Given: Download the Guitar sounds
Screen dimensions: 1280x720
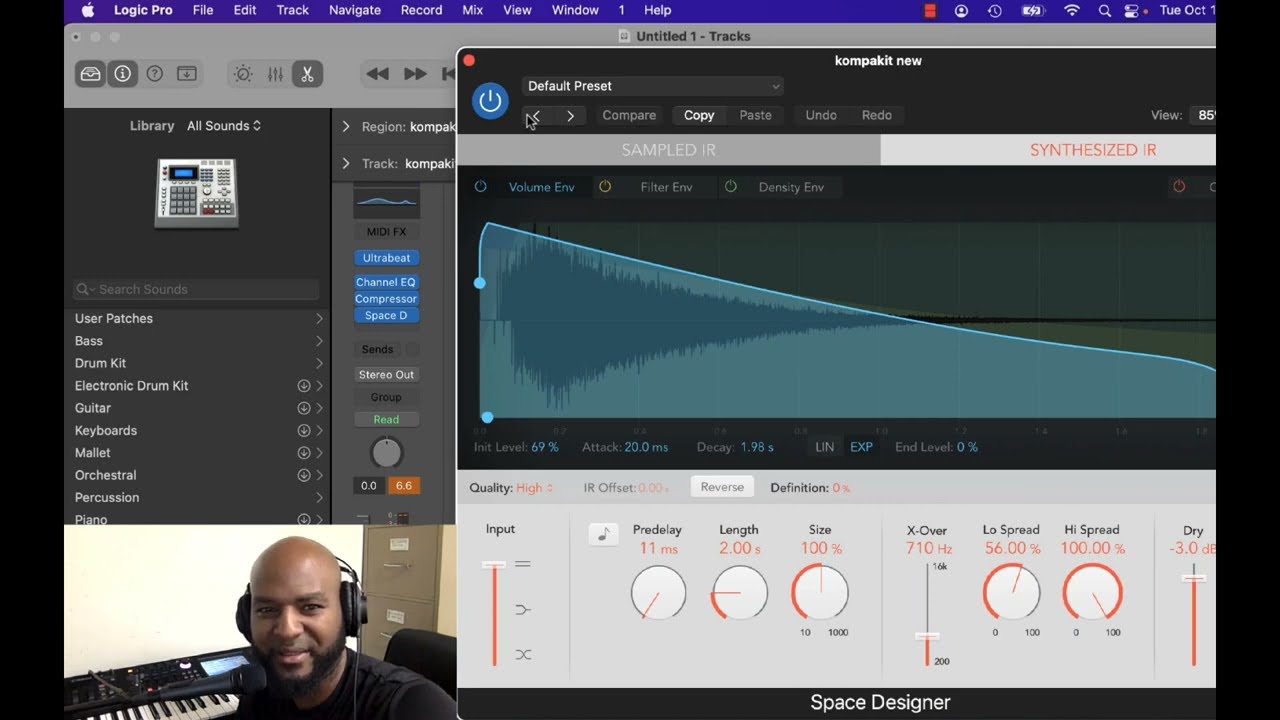Looking at the screenshot, I should [x=304, y=408].
